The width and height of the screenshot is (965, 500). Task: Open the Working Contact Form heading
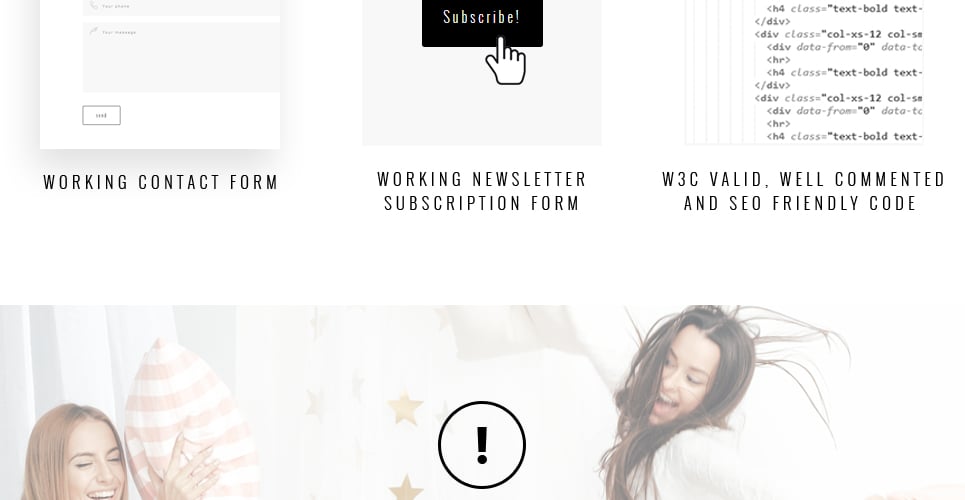[x=161, y=182]
